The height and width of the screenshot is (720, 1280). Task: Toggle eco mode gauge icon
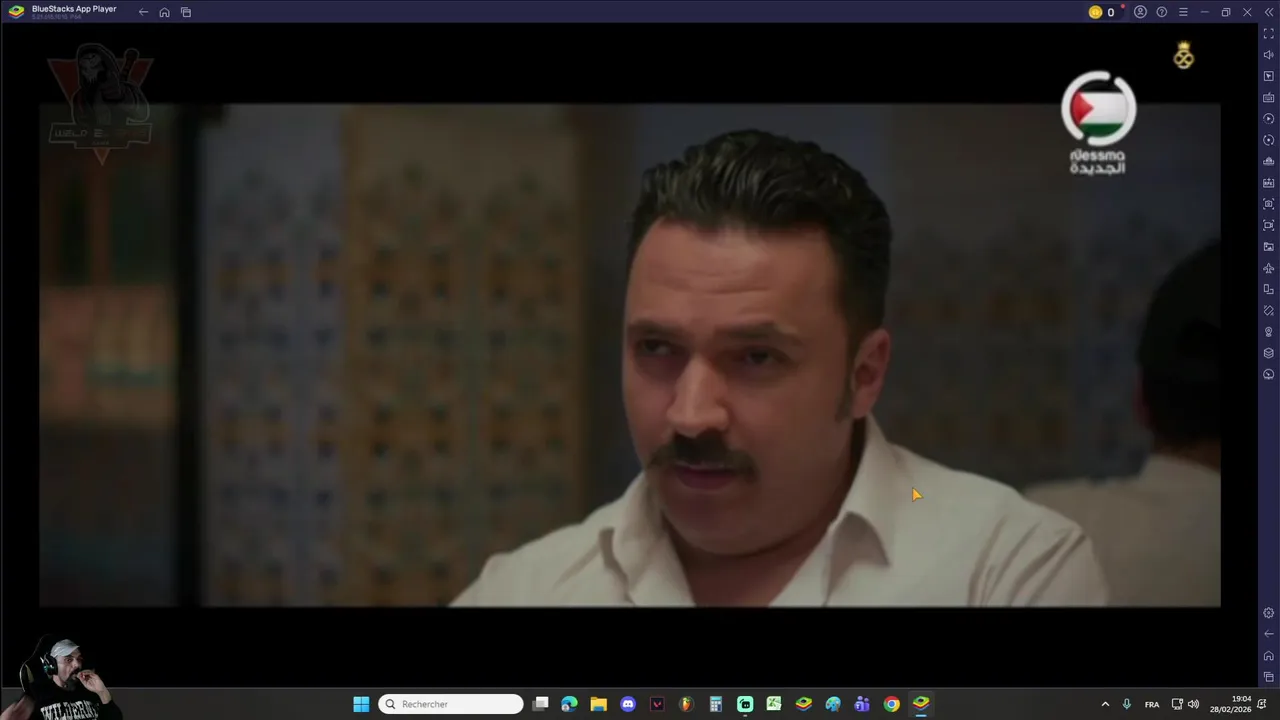pos(1268,374)
